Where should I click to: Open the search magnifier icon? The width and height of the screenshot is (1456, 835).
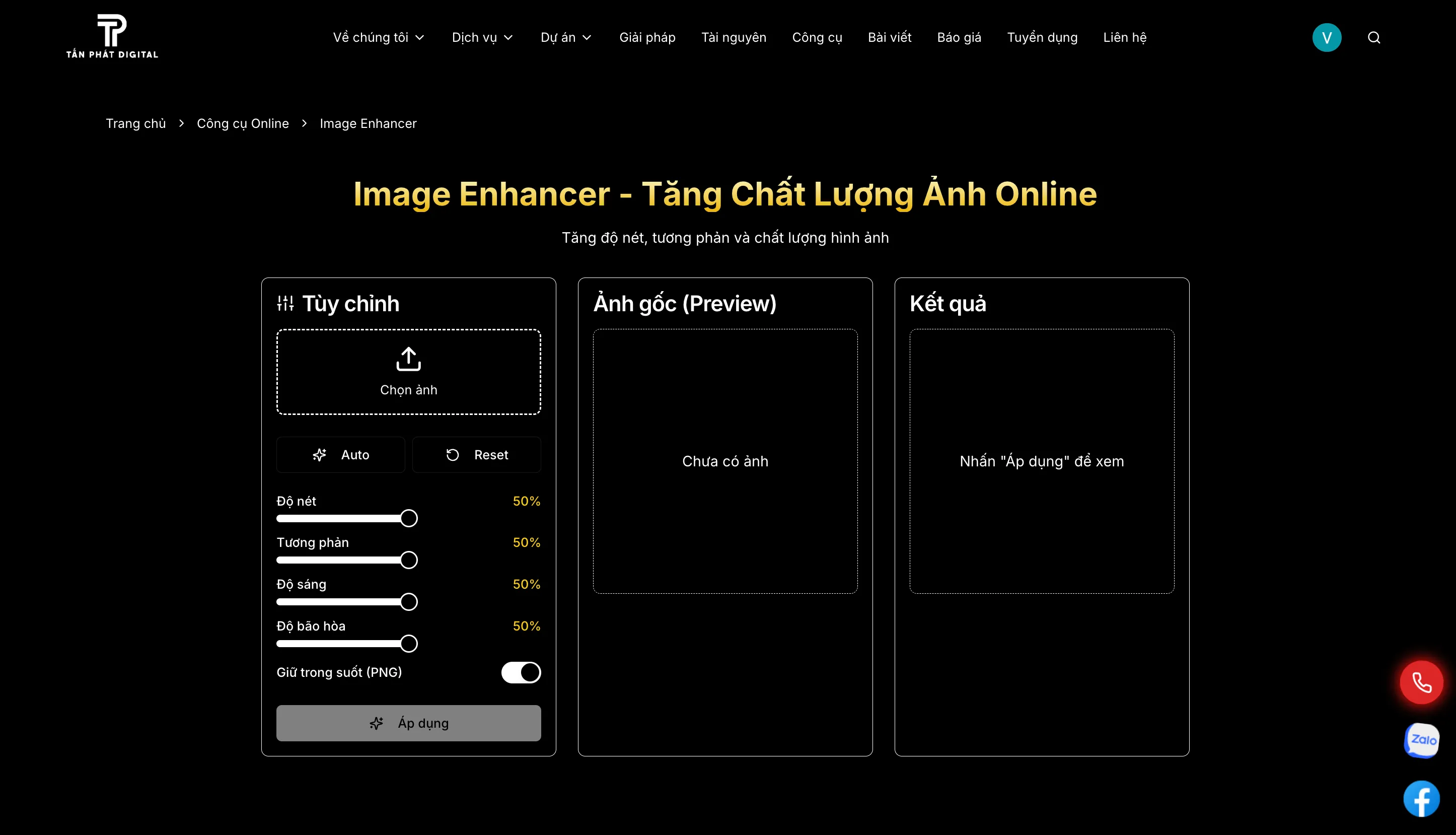coord(1374,37)
